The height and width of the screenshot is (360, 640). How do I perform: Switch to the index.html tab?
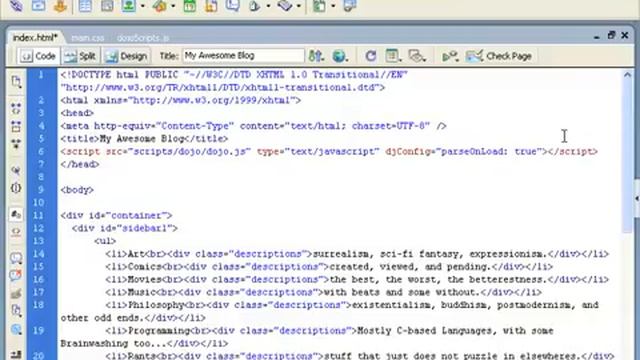[35, 38]
